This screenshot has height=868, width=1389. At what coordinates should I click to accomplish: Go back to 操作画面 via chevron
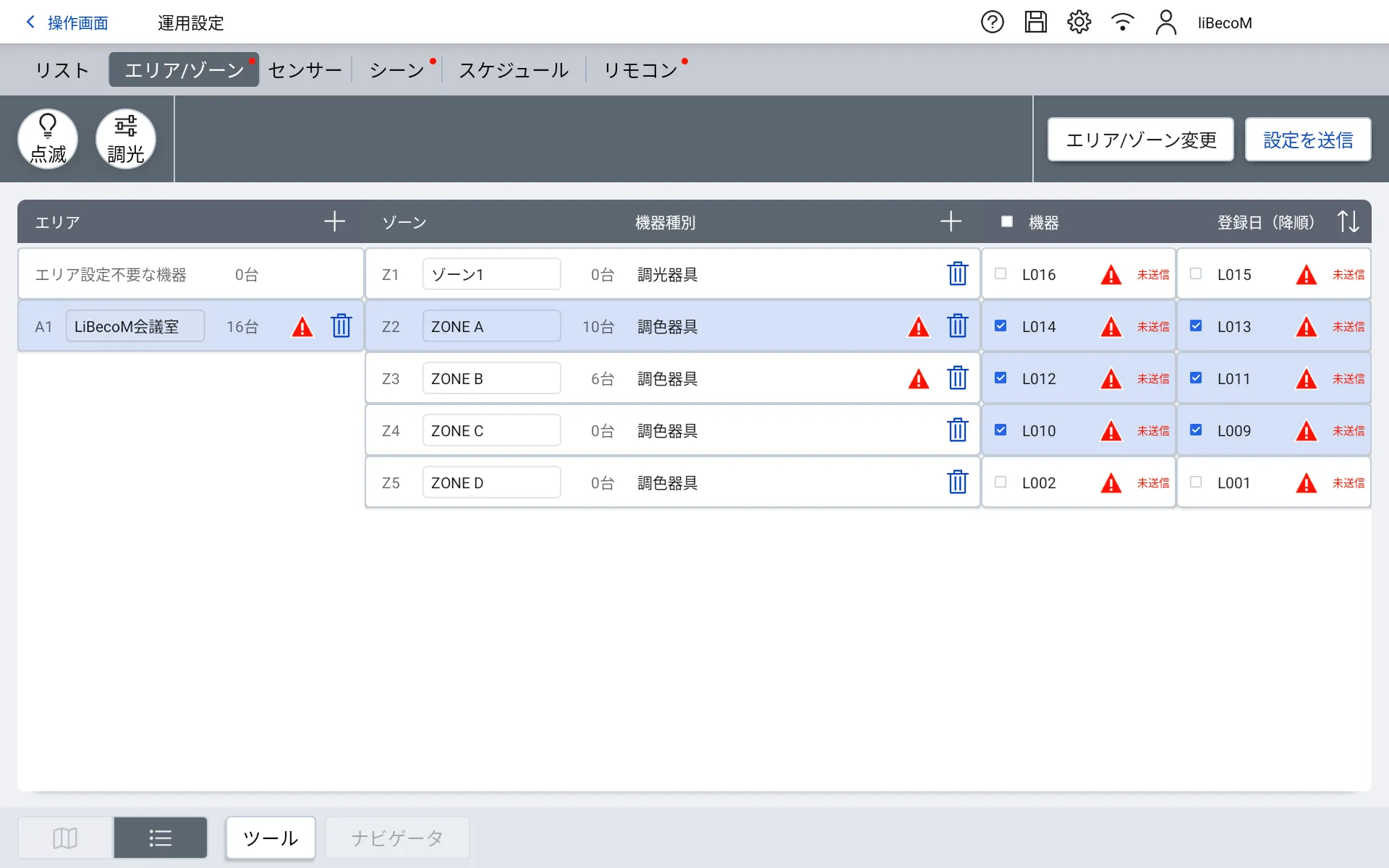click(x=30, y=22)
